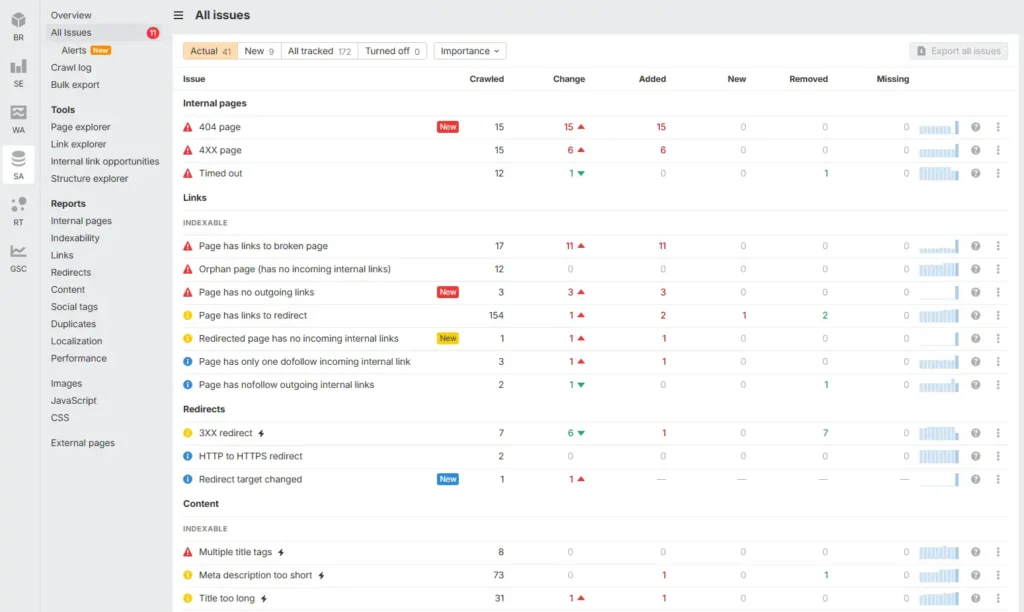Screen dimensions: 1024x612
Task: Click the trend chart for 3XX redirect row
Action: [x=939, y=433]
